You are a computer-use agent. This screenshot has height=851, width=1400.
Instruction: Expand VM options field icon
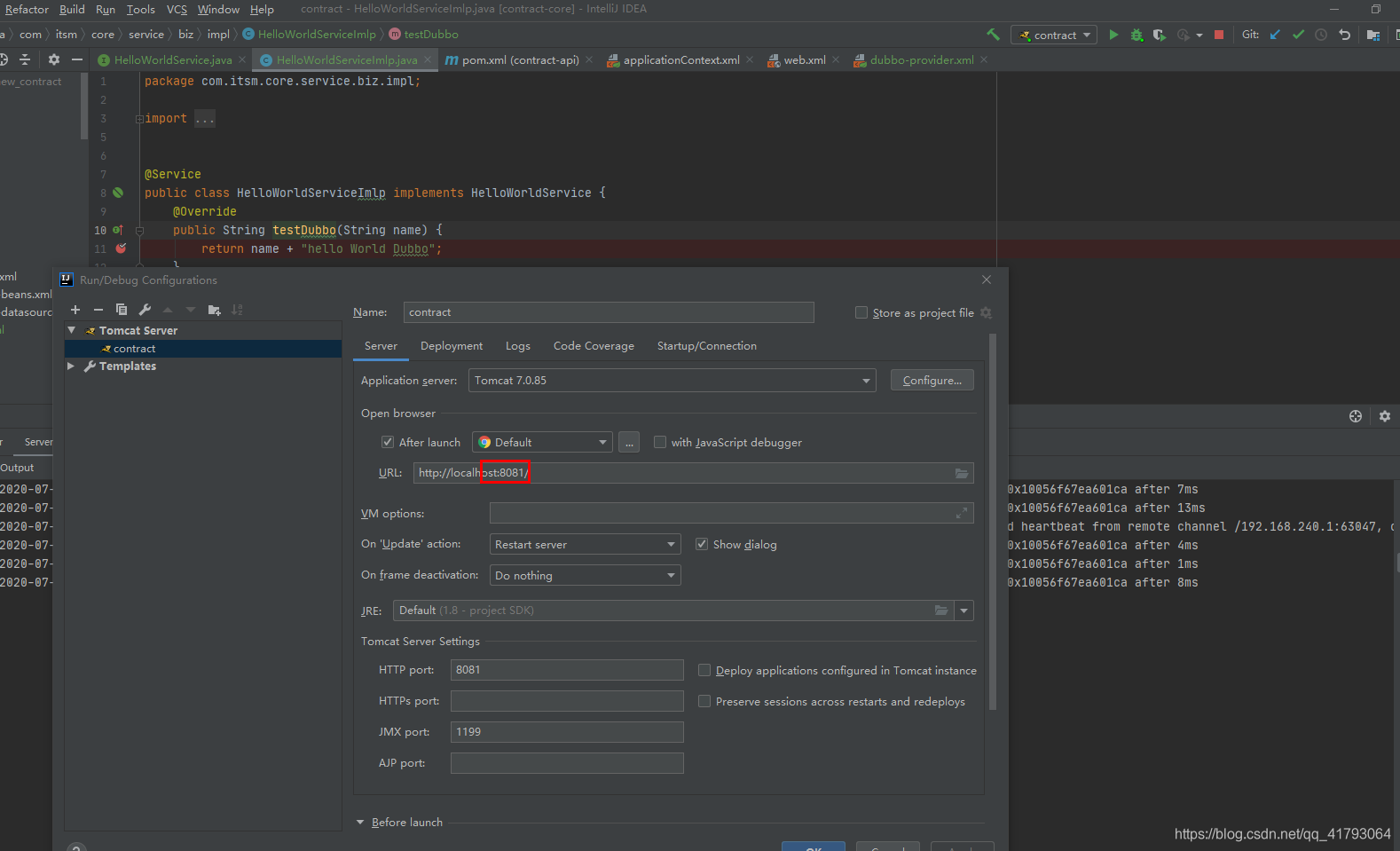(962, 513)
